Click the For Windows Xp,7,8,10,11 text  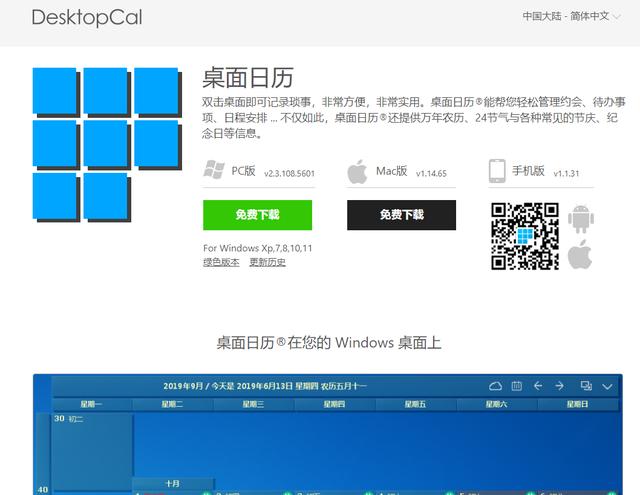pos(258,248)
